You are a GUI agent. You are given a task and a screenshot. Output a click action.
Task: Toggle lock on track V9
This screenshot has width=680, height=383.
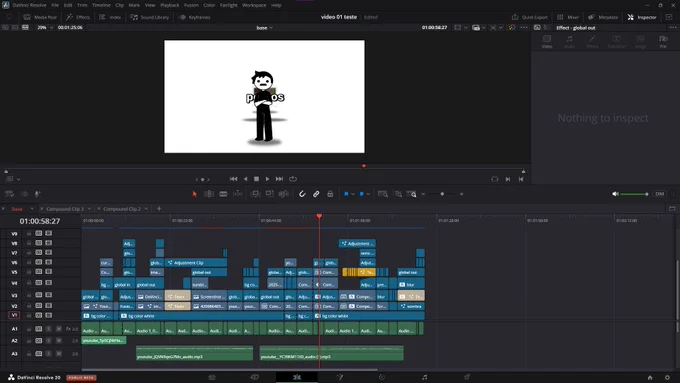point(29,233)
